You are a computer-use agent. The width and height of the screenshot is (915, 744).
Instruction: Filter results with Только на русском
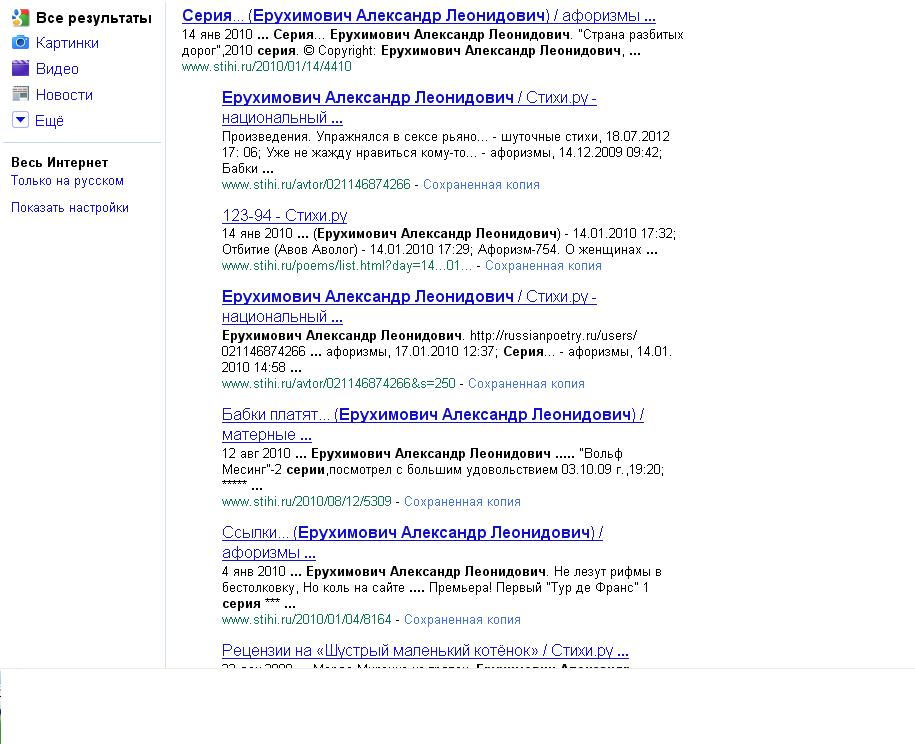[x=67, y=181]
